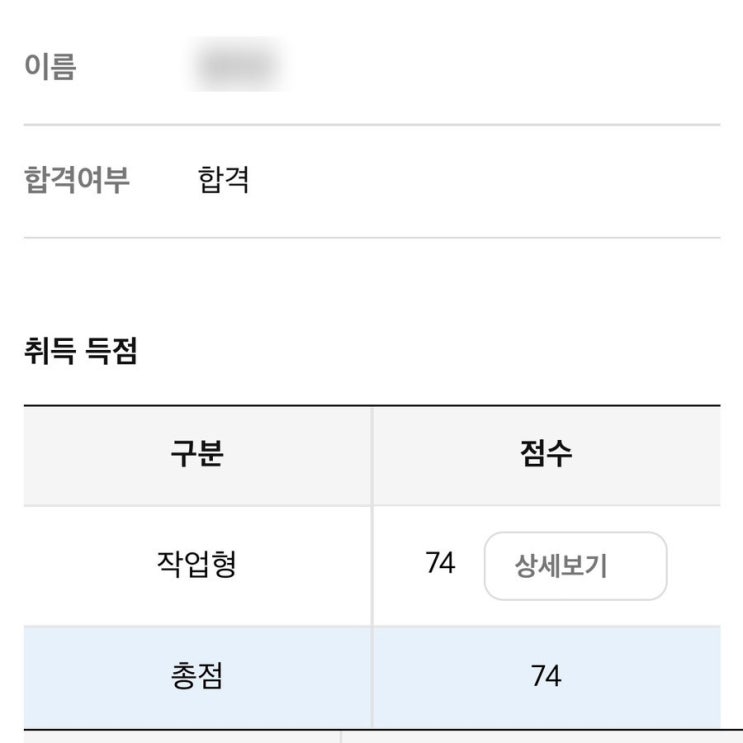This screenshot has height=743, width=743.
Task: Click the 74 score in 총점 row
Action: (546, 677)
